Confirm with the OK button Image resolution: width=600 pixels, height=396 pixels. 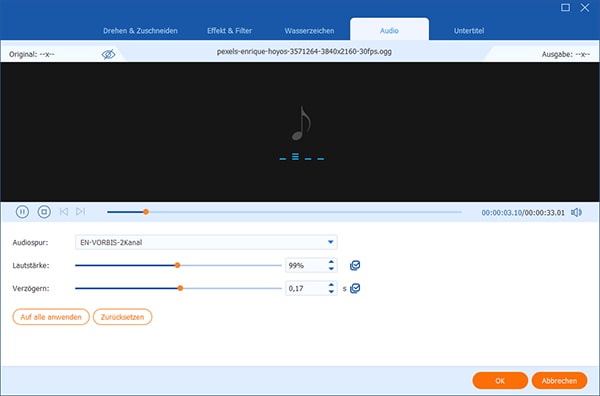coord(500,381)
